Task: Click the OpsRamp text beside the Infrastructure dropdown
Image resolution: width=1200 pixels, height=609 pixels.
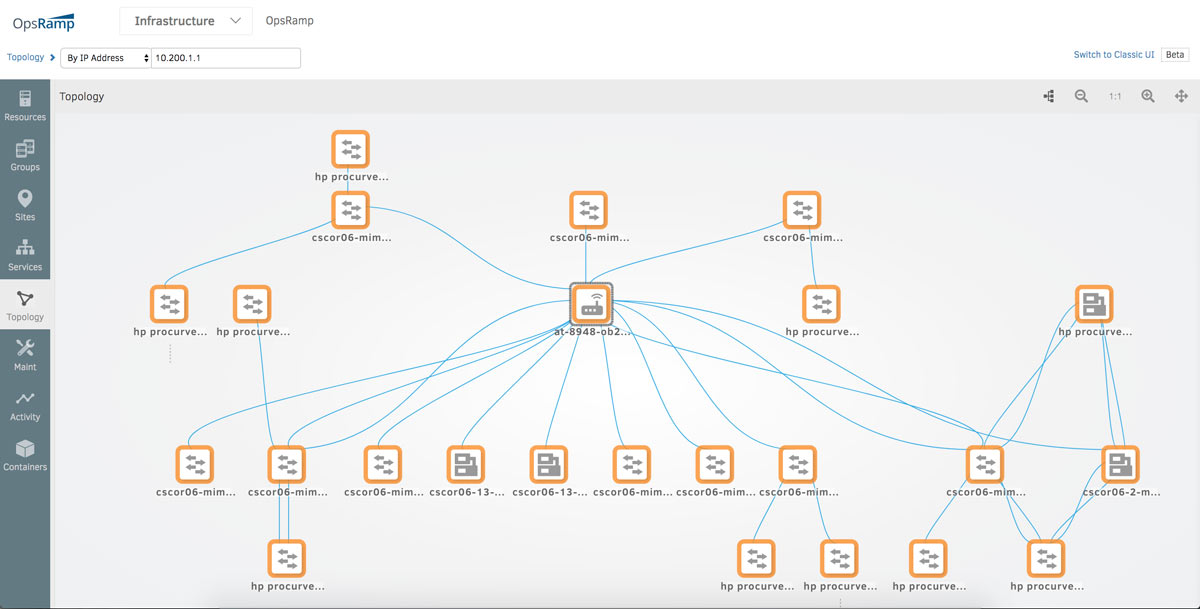Action: click(290, 21)
